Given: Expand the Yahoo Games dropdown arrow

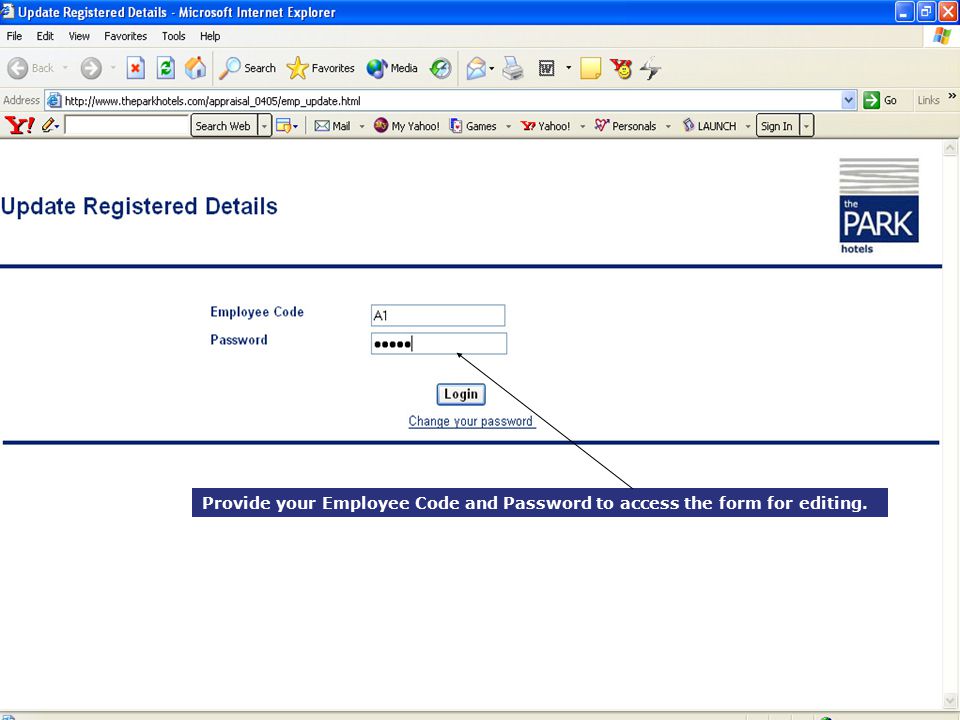Looking at the screenshot, I should 508,126.
